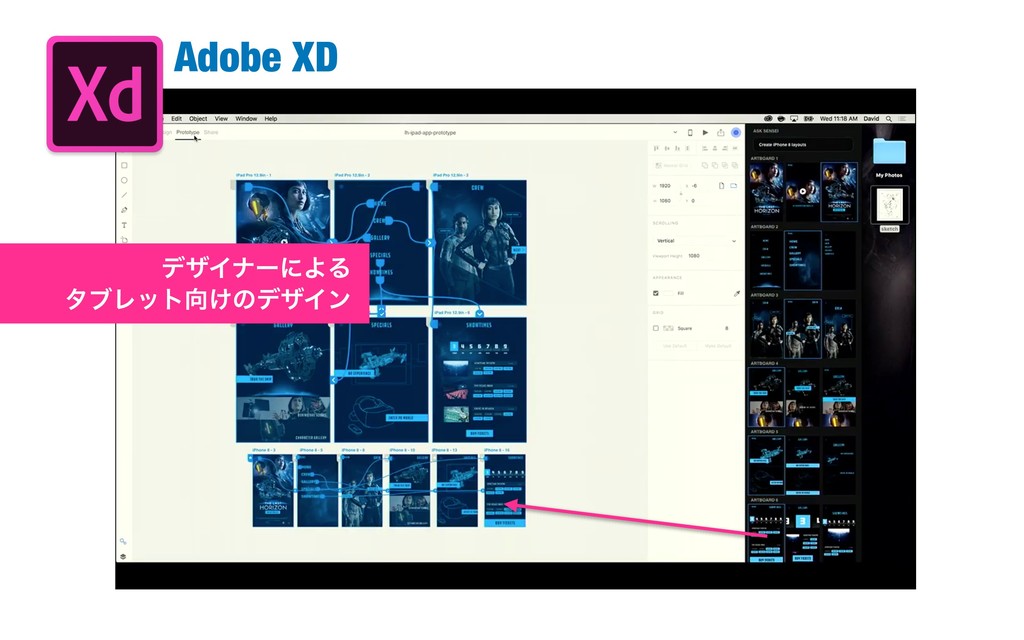Select iPad Pro 12.9in - 1 artboard label
Viewport: 1024px width, 640px height.
(x=253, y=176)
